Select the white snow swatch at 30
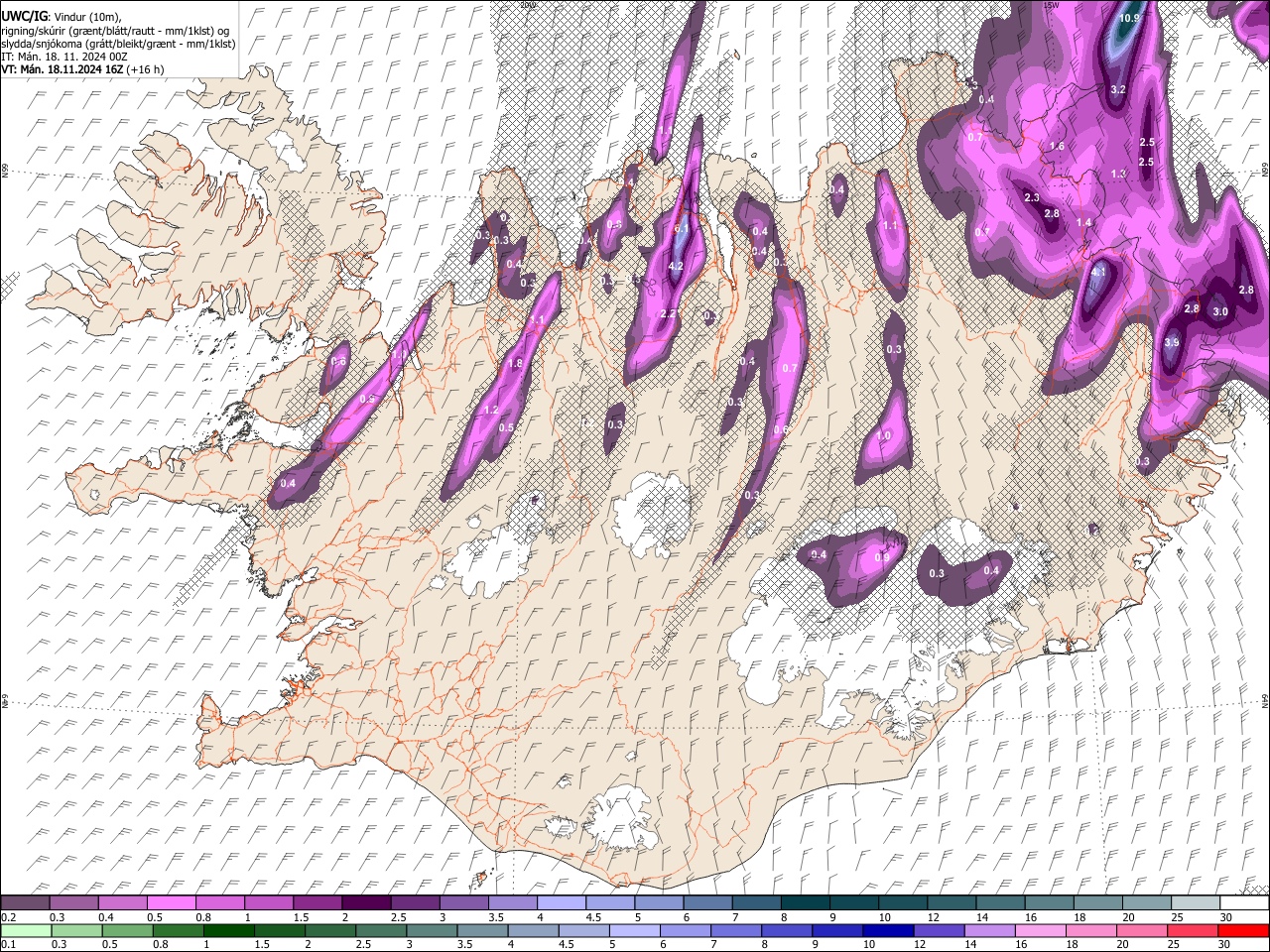This screenshot has width=1270, height=952. pyautogui.click(x=1244, y=902)
